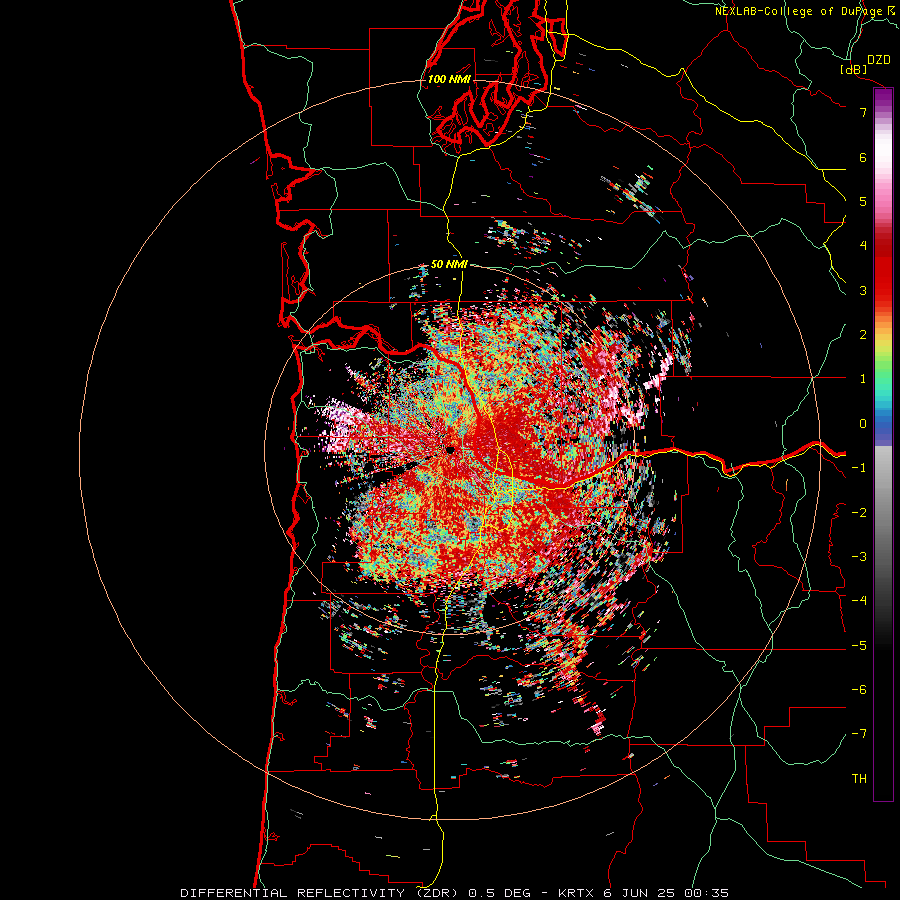This screenshot has width=900, height=900.
Task: Click the -6 dB value on colorbar
Action: [859, 690]
